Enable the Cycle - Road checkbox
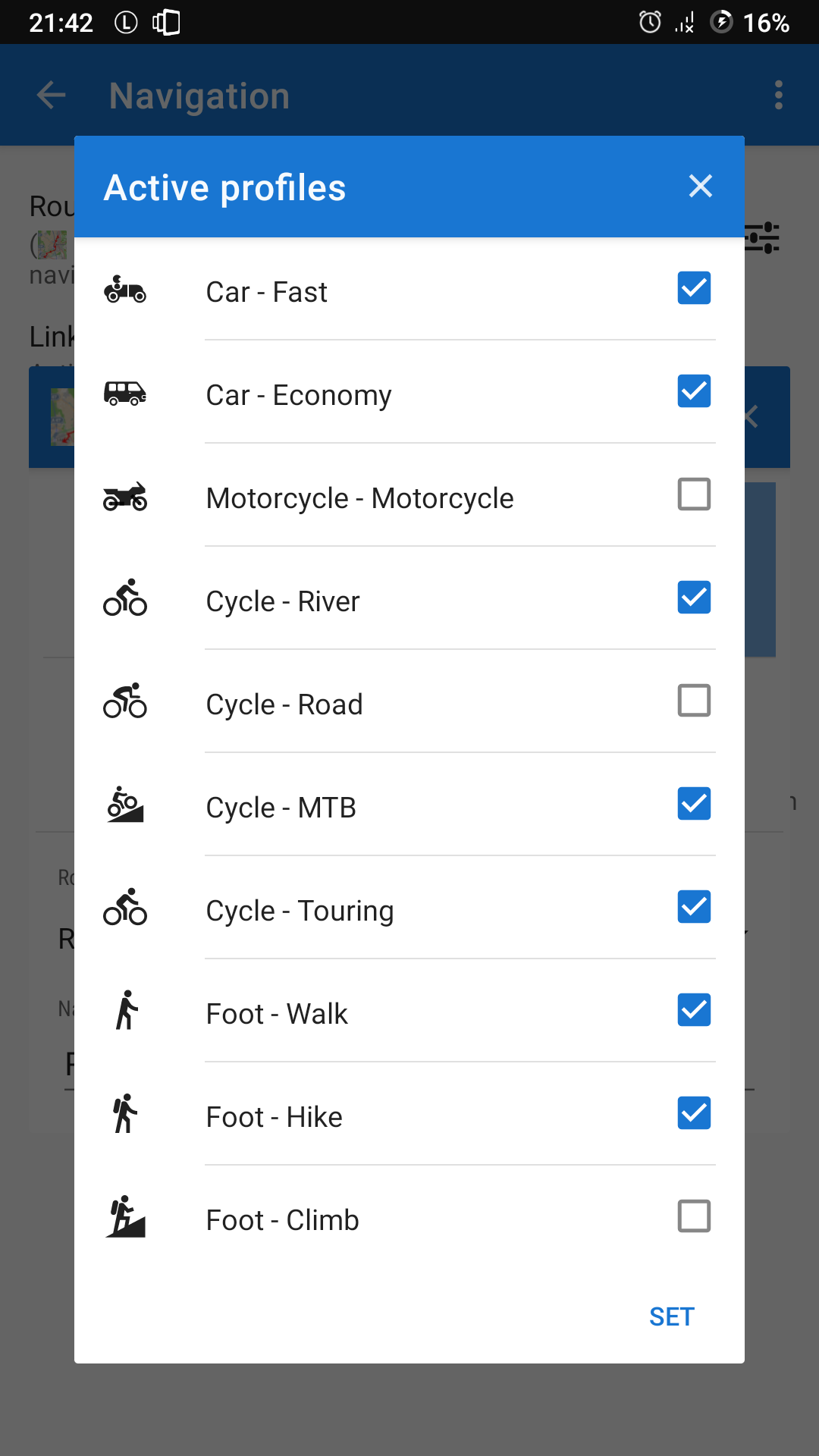The width and height of the screenshot is (819, 1456). pos(694,701)
